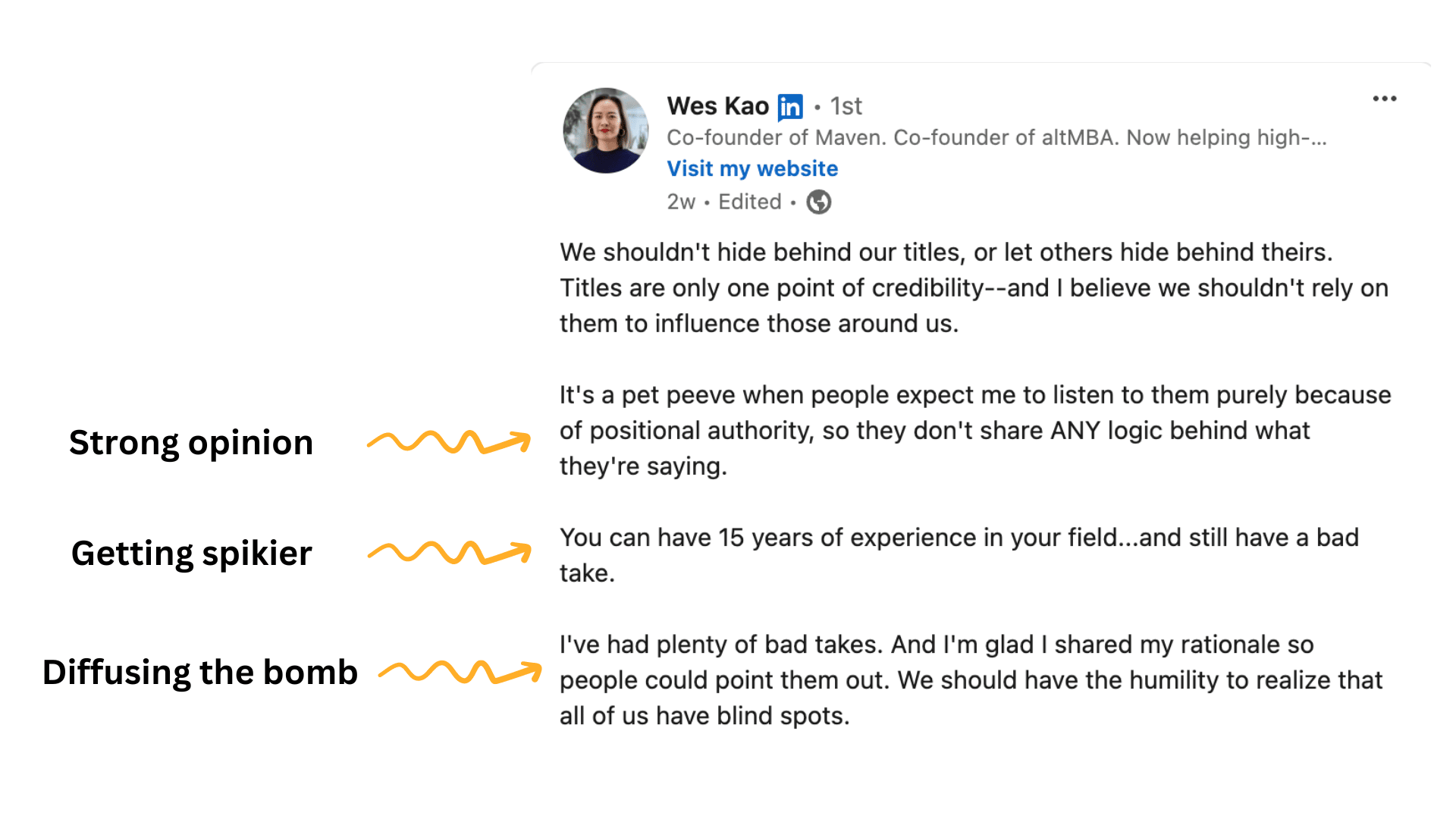Click the Edited label on the post
This screenshot has width=1456, height=819.
(x=749, y=202)
